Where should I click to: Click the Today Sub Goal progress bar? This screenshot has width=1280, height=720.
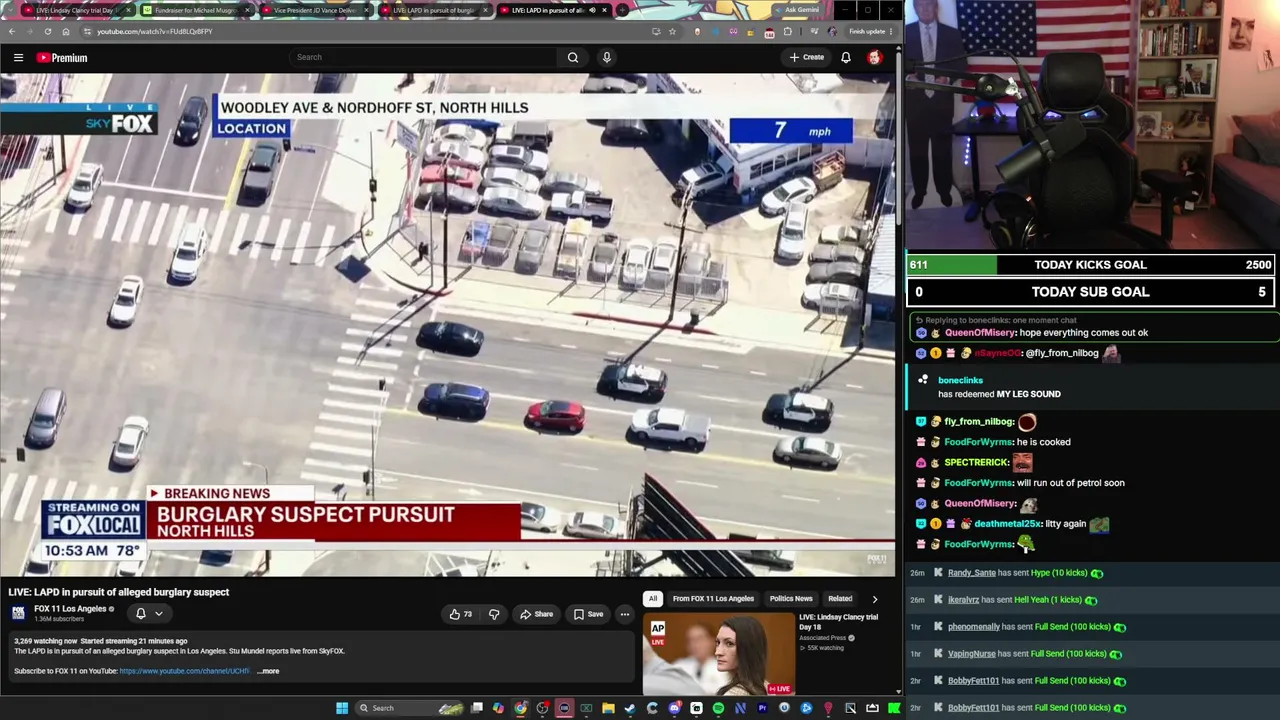click(x=1091, y=292)
